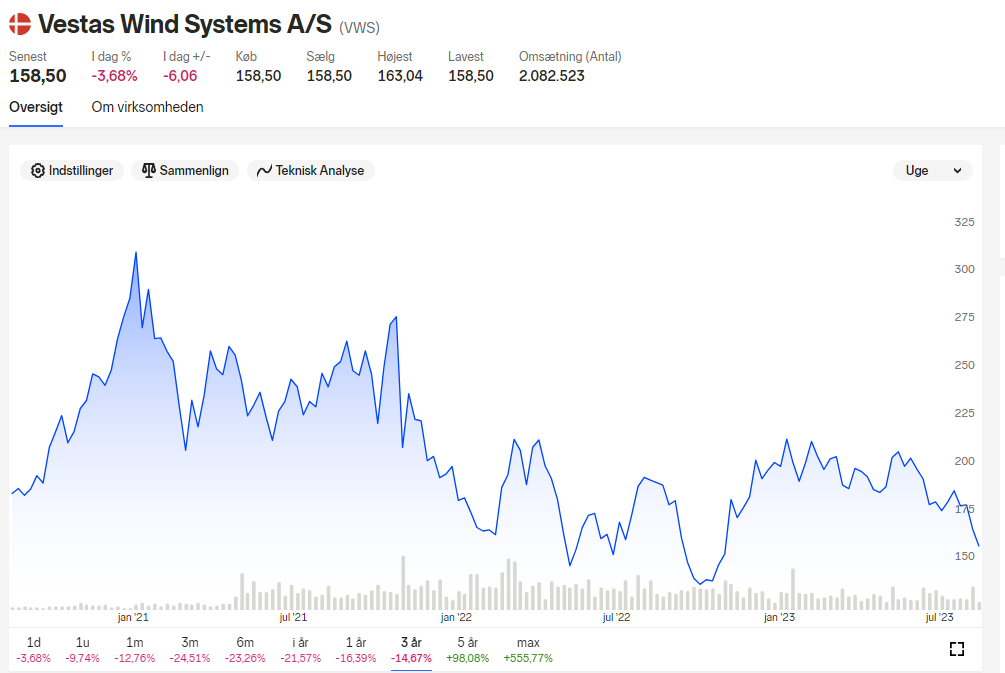This screenshot has height=673, width=1005.
Task: Click the 250 price axis label
Action: (x=964, y=365)
